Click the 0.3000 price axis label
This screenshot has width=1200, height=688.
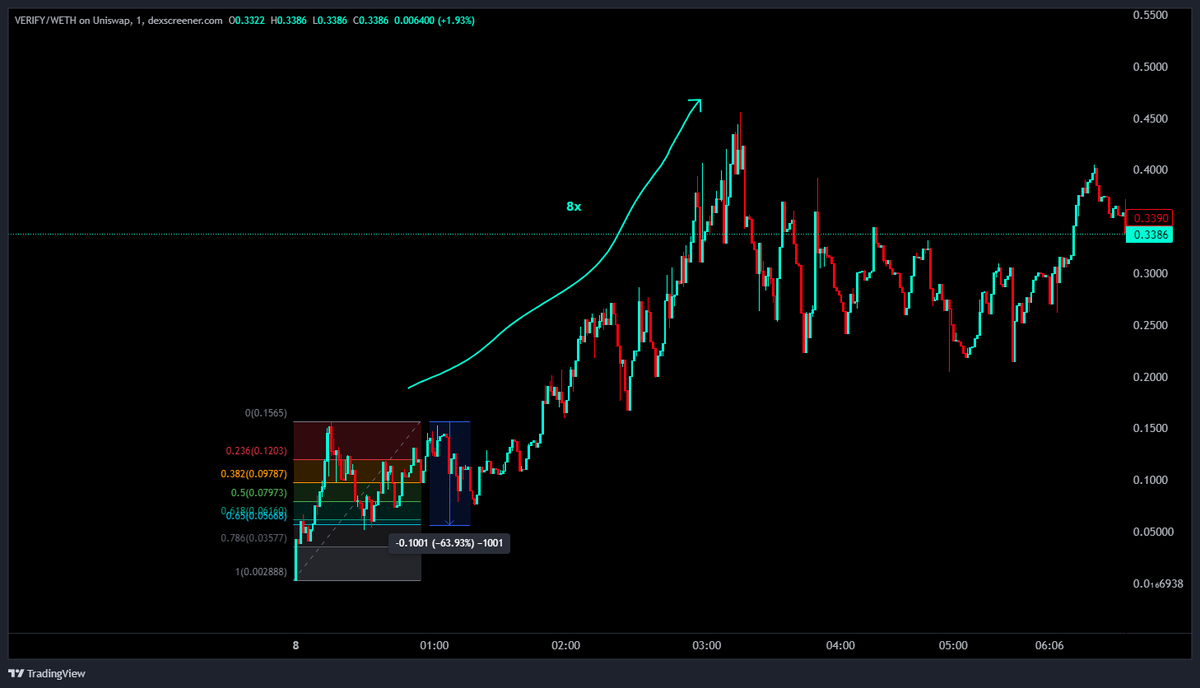click(x=1149, y=273)
